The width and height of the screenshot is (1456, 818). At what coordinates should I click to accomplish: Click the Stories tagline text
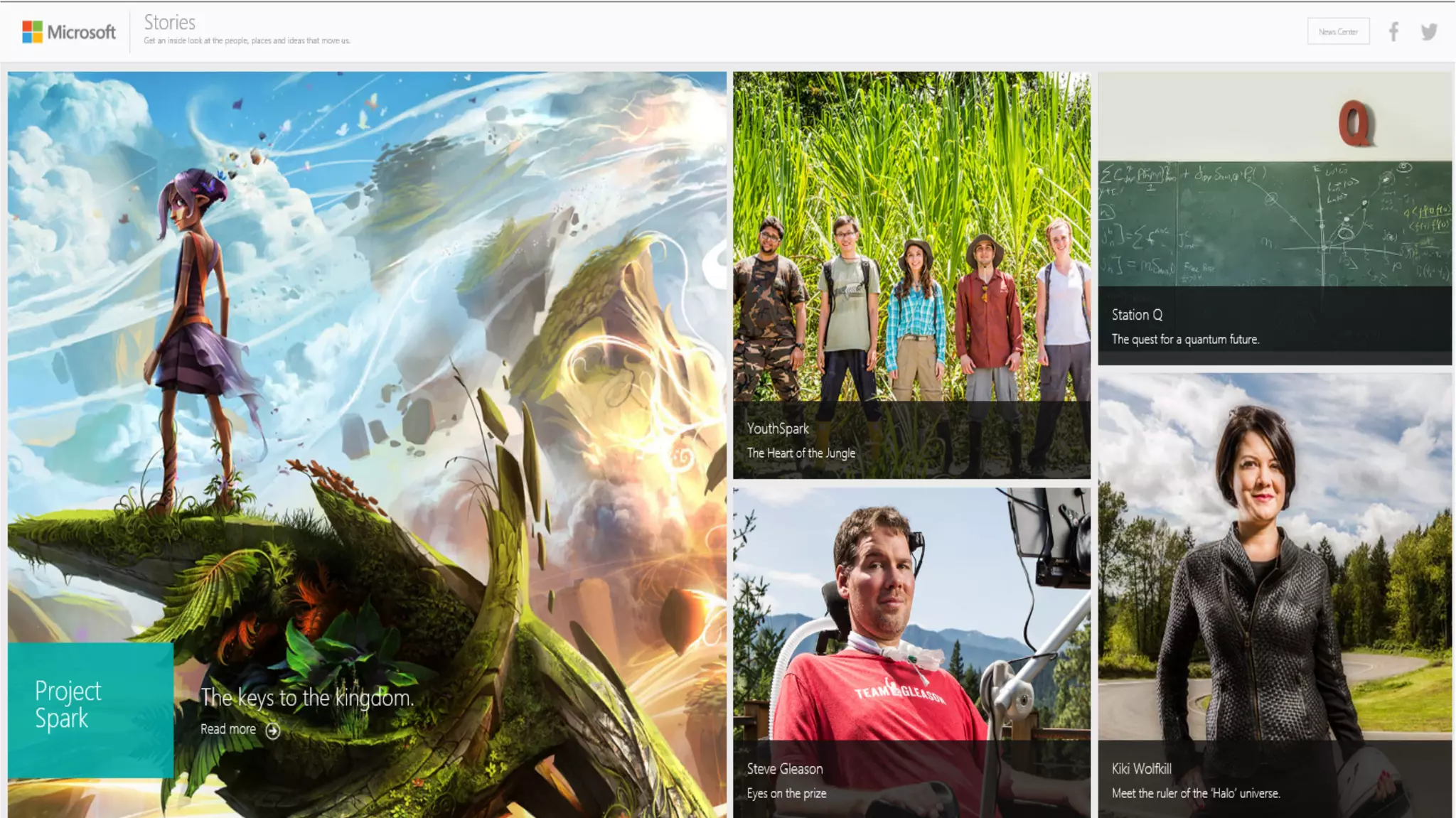point(247,41)
